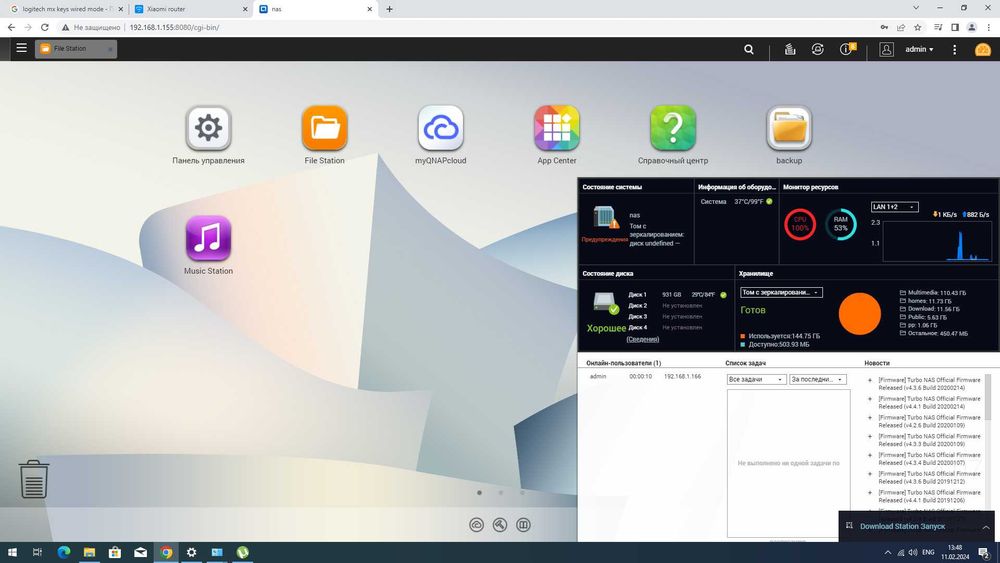The image size is (1000, 563).
Task: Click the QTS search magnifier icon
Action: point(749,49)
